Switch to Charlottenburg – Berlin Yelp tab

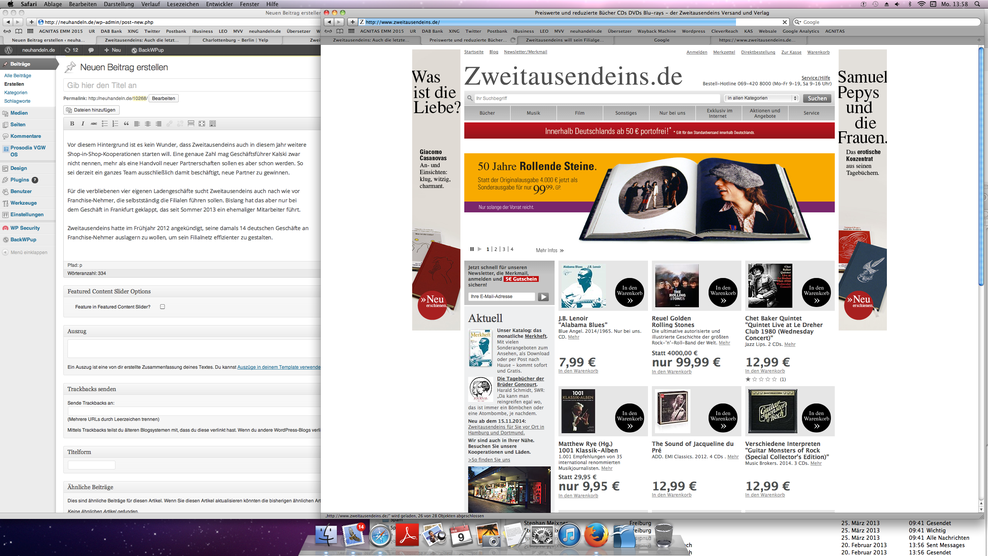235,40
